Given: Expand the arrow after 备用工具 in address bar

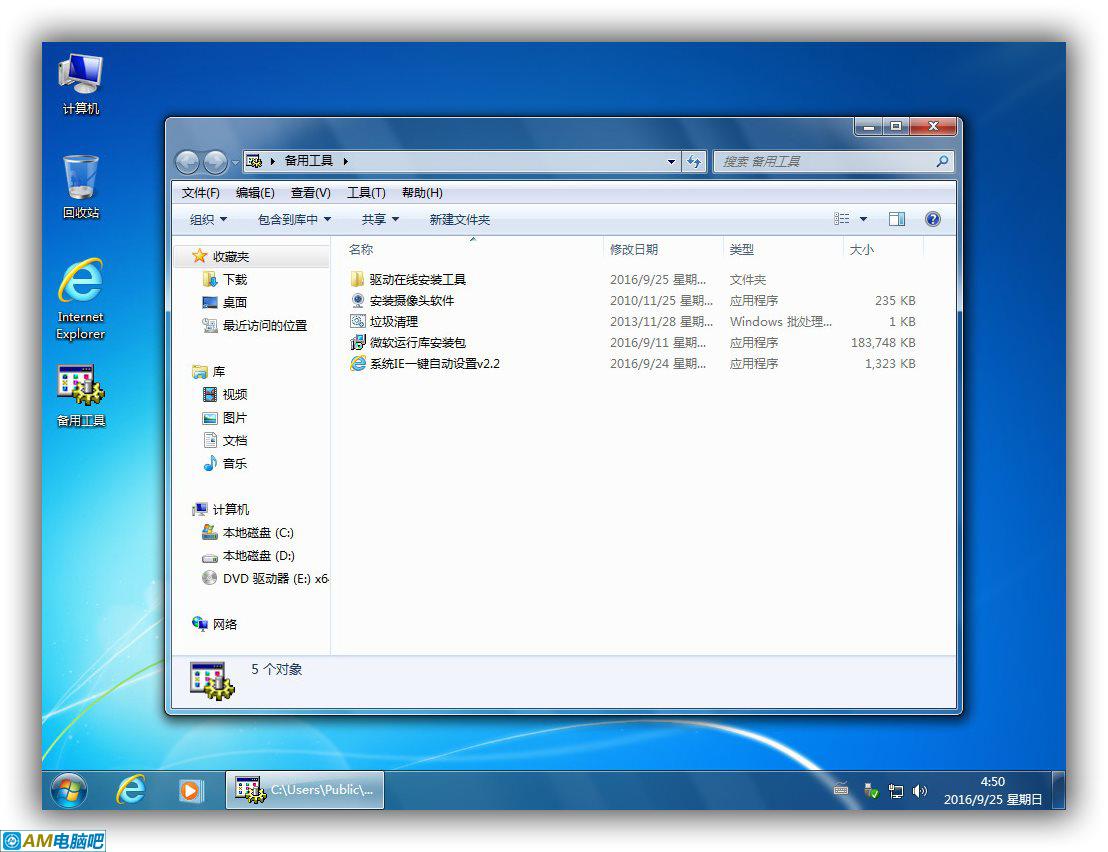Looking at the screenshot, I should [x=346, y=161].
